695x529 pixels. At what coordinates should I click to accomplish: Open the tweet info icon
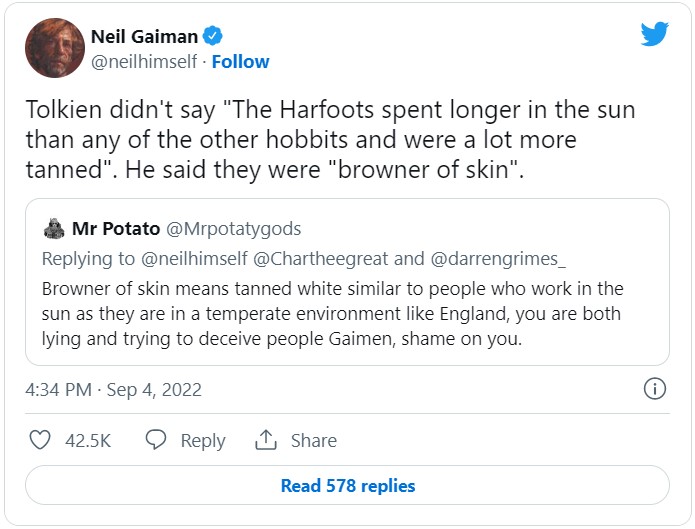(x=654, y=389)
